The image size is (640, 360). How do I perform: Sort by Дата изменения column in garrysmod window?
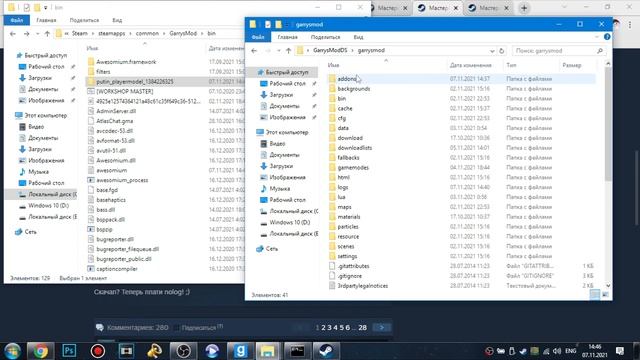coord(470,65)
